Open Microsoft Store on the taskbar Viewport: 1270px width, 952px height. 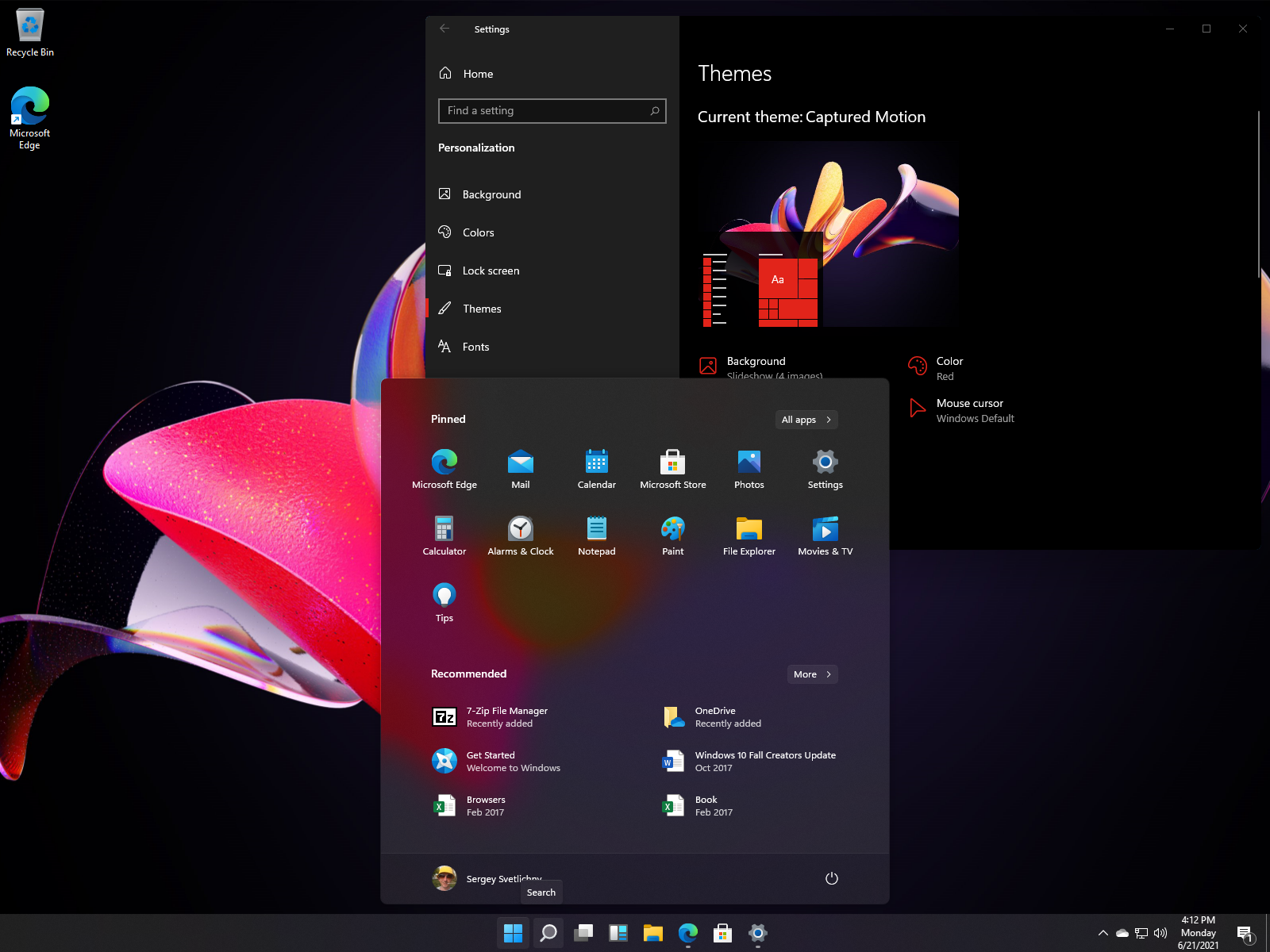pyautogui.click(x=723, y=933)
